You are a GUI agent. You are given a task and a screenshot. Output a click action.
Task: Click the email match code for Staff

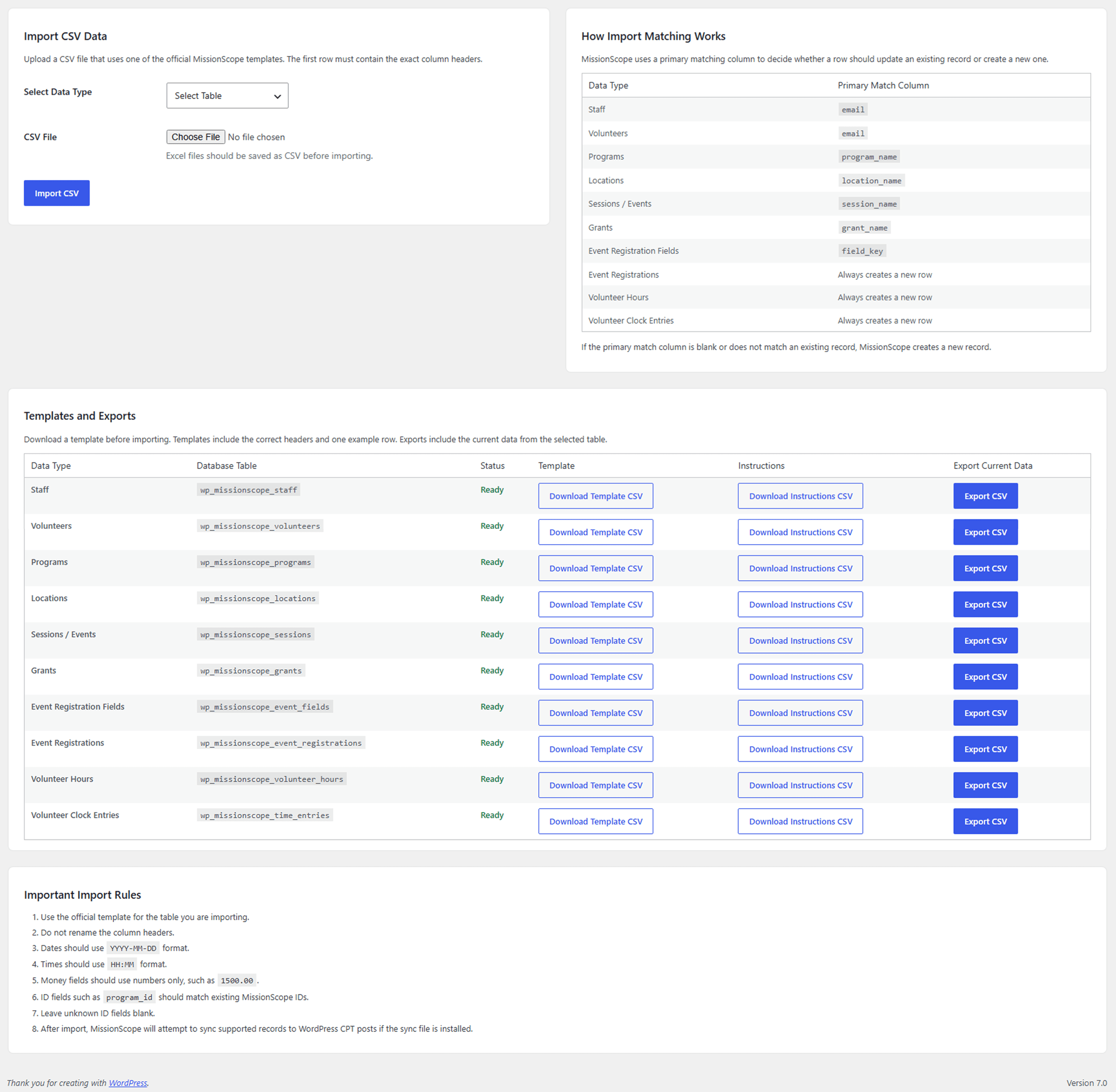click(853, 110)
